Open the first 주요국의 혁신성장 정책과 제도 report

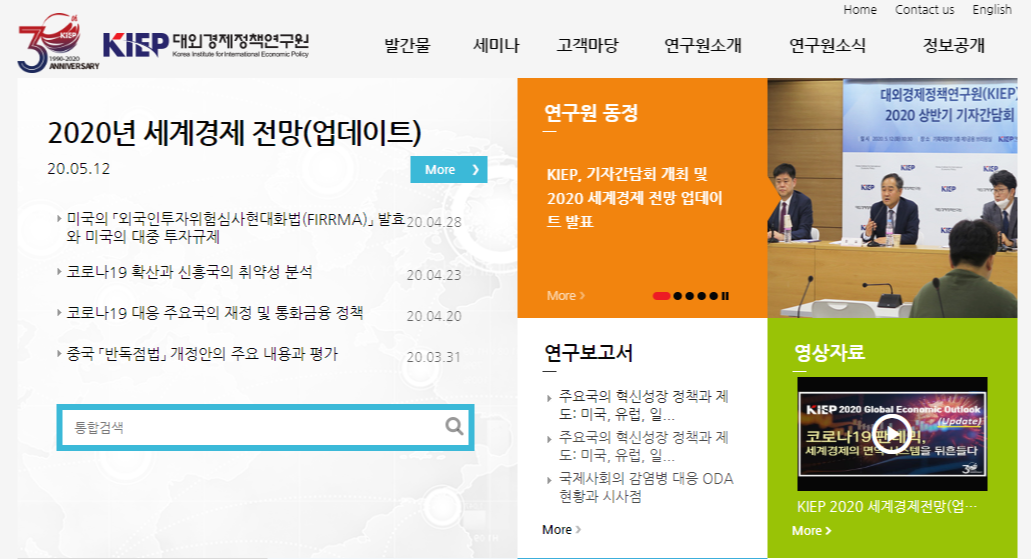[x=644, y=405]
